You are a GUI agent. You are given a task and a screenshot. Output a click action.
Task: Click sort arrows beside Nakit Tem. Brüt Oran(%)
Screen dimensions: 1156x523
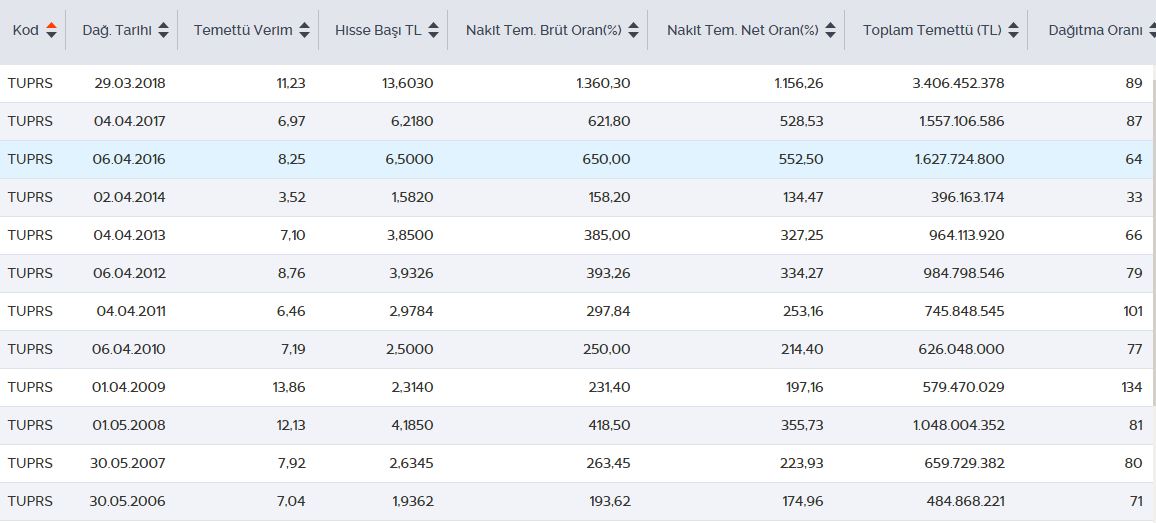633,30
